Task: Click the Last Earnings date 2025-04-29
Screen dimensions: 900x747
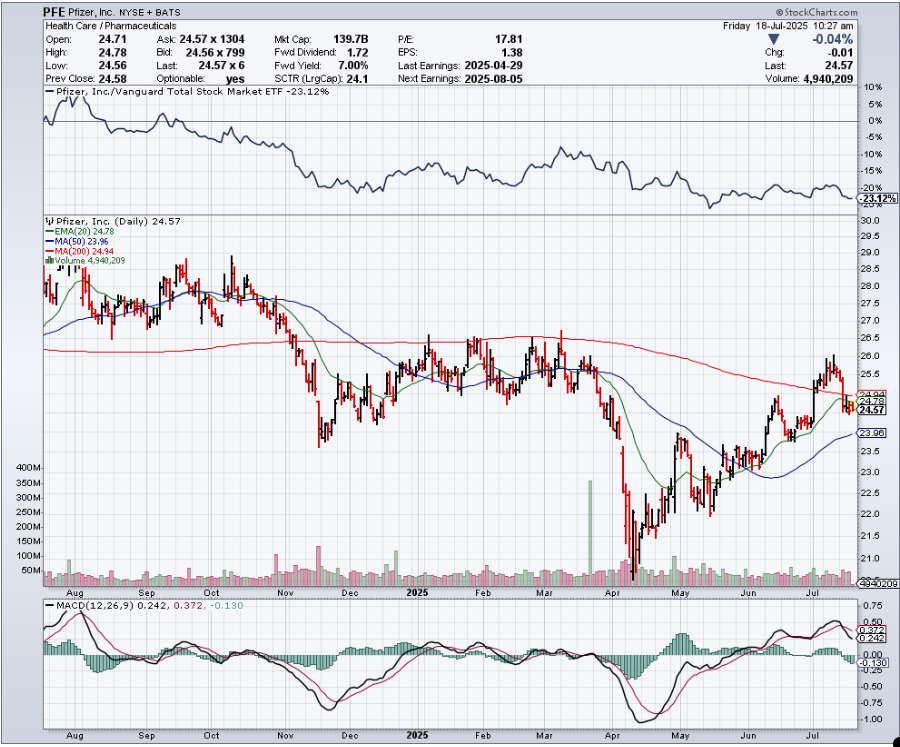Action: pos(494,66)
